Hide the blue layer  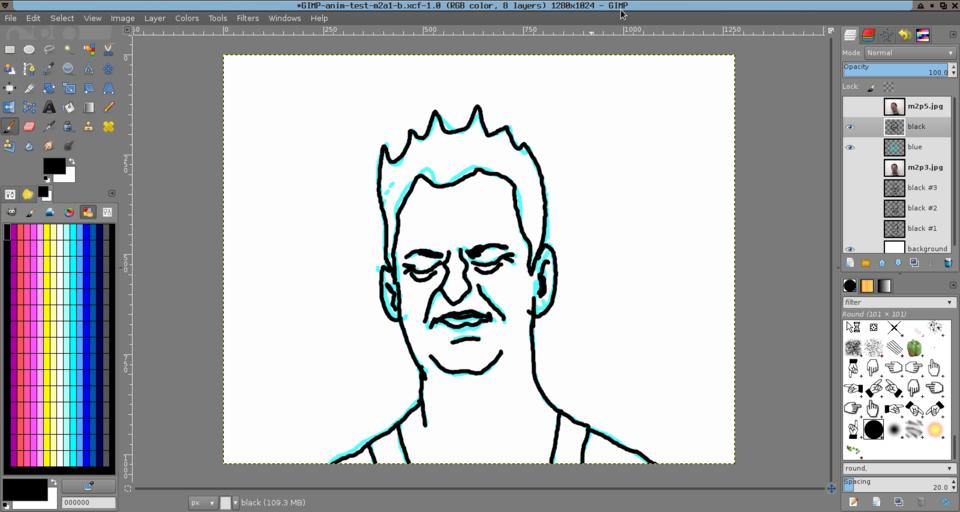pyautogui.click(x=850, y=147)
